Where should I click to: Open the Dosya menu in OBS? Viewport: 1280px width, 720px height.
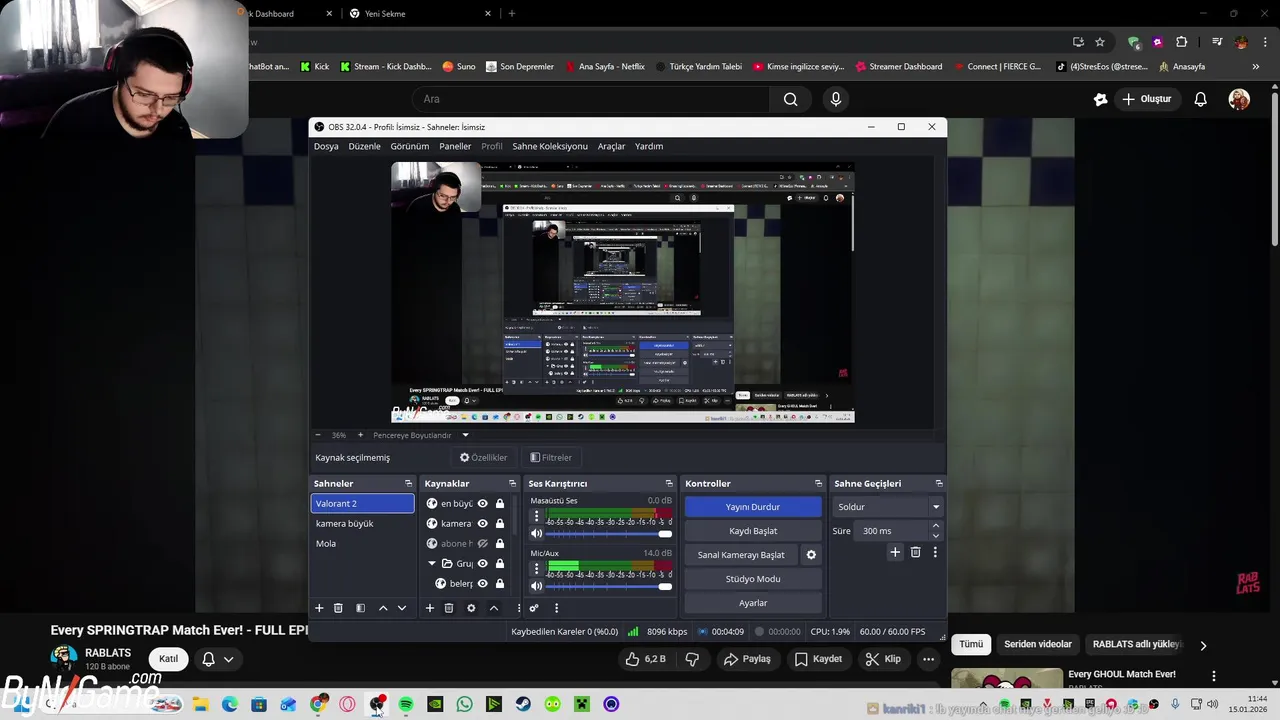coord(326,146)
